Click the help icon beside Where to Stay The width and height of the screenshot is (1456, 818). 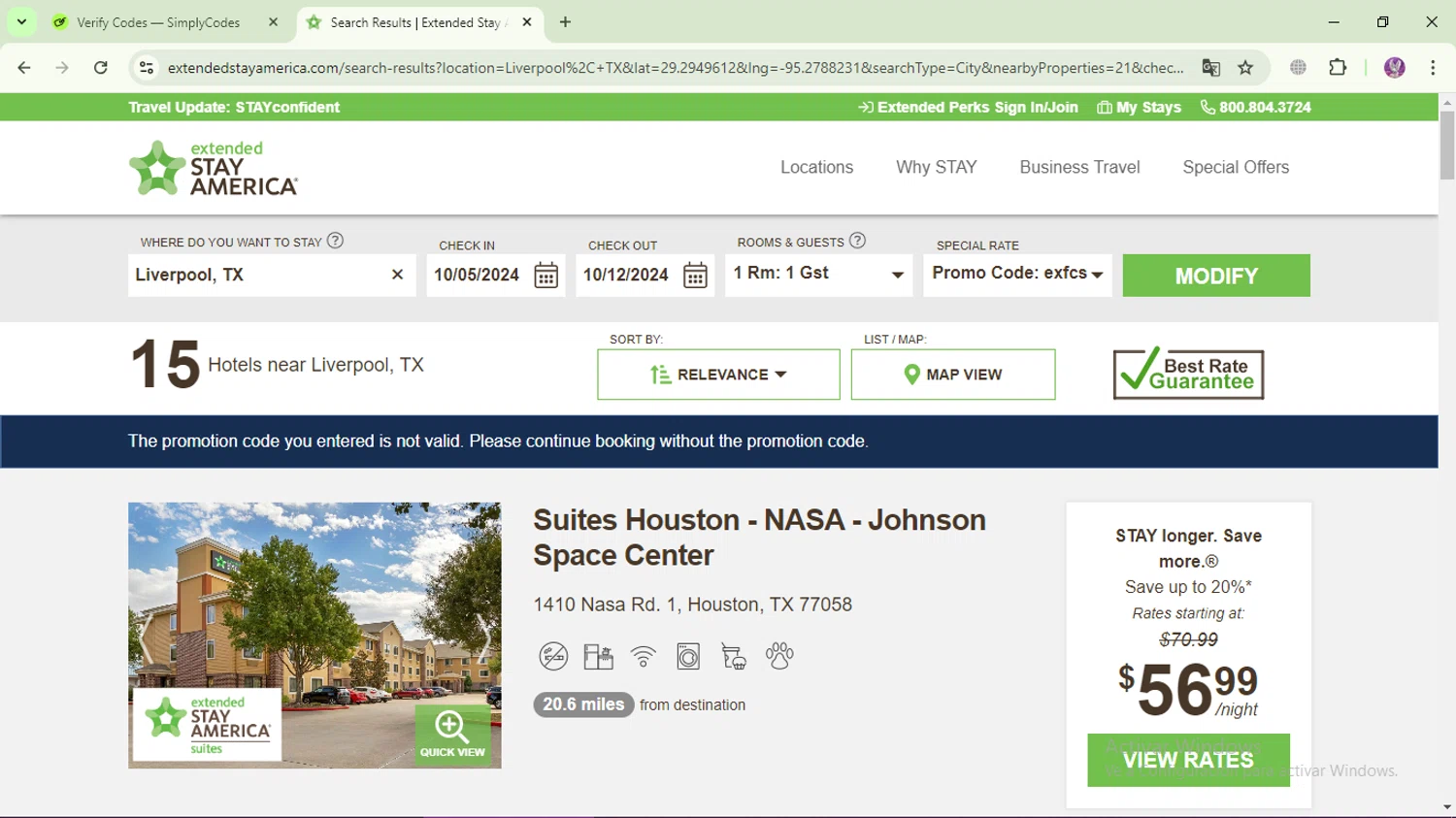point(335,241)
